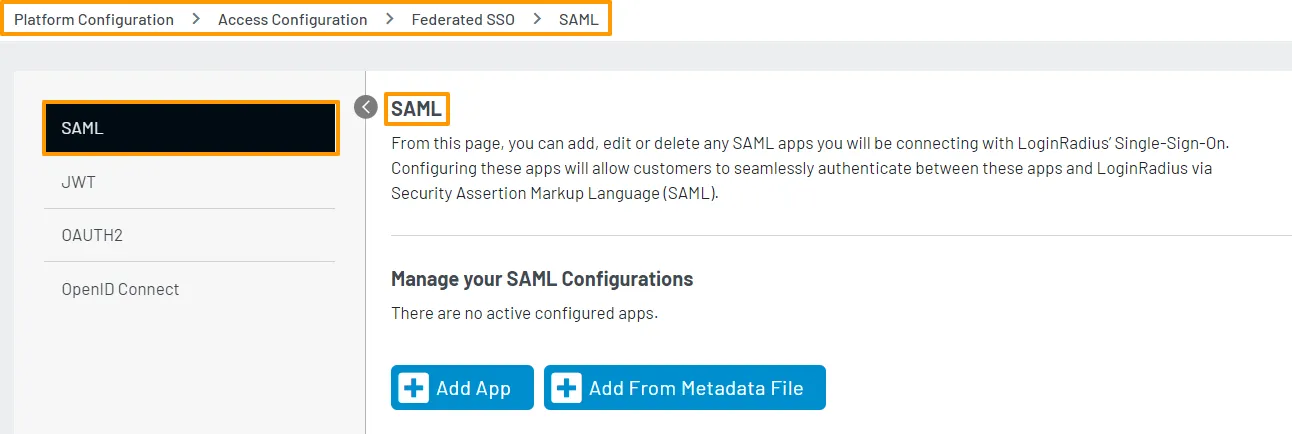Navigate to Platform Configuration in the breadcrumb
Screen dimensions: 1292x434
[94, 19]
